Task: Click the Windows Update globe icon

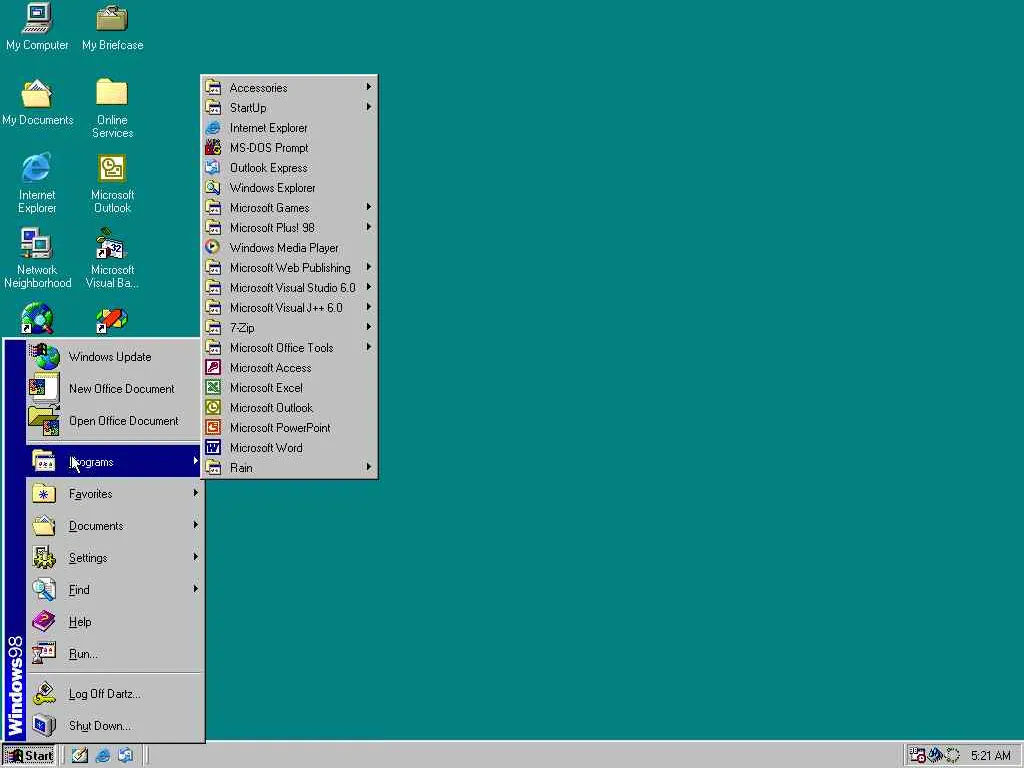Action: click(45, 357)
